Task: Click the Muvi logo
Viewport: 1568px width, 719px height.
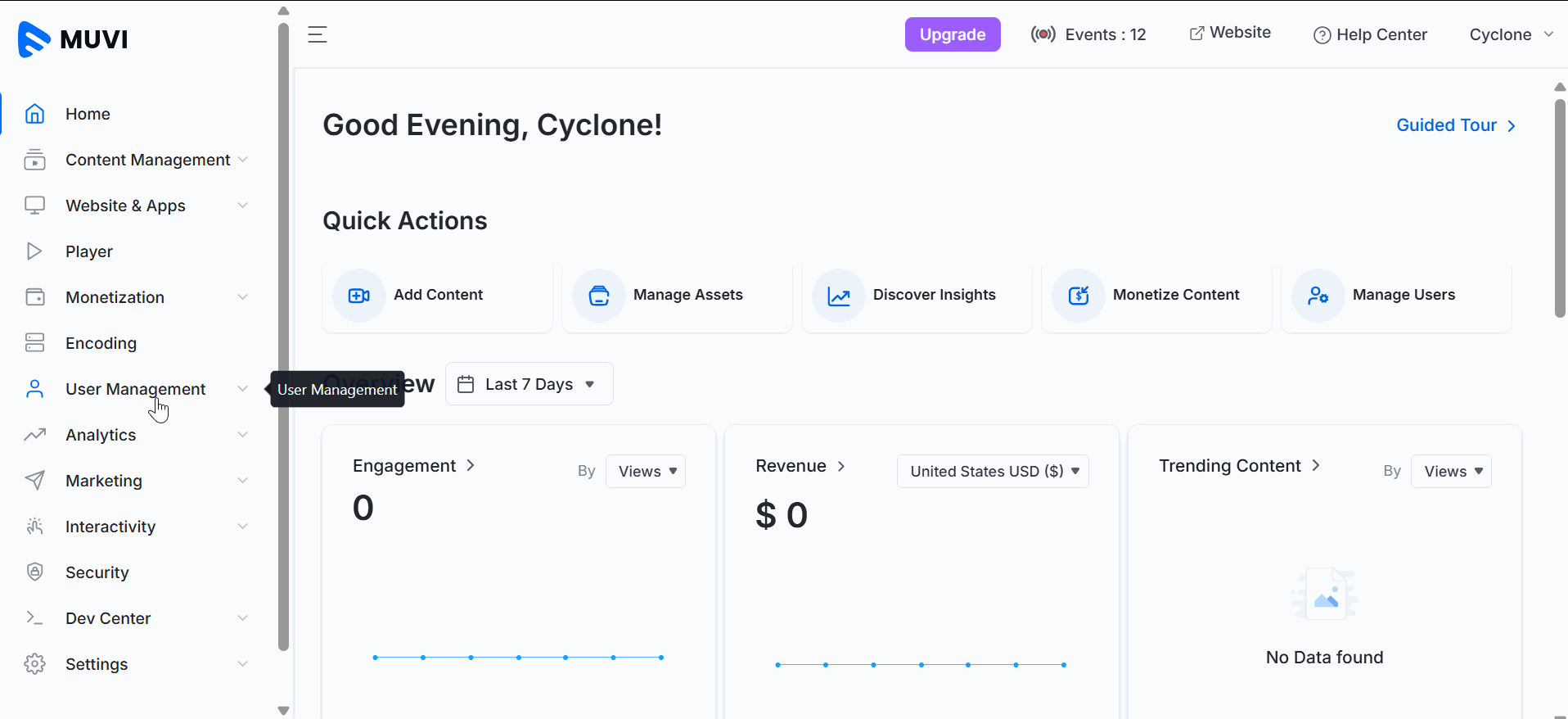Action: 73,38
